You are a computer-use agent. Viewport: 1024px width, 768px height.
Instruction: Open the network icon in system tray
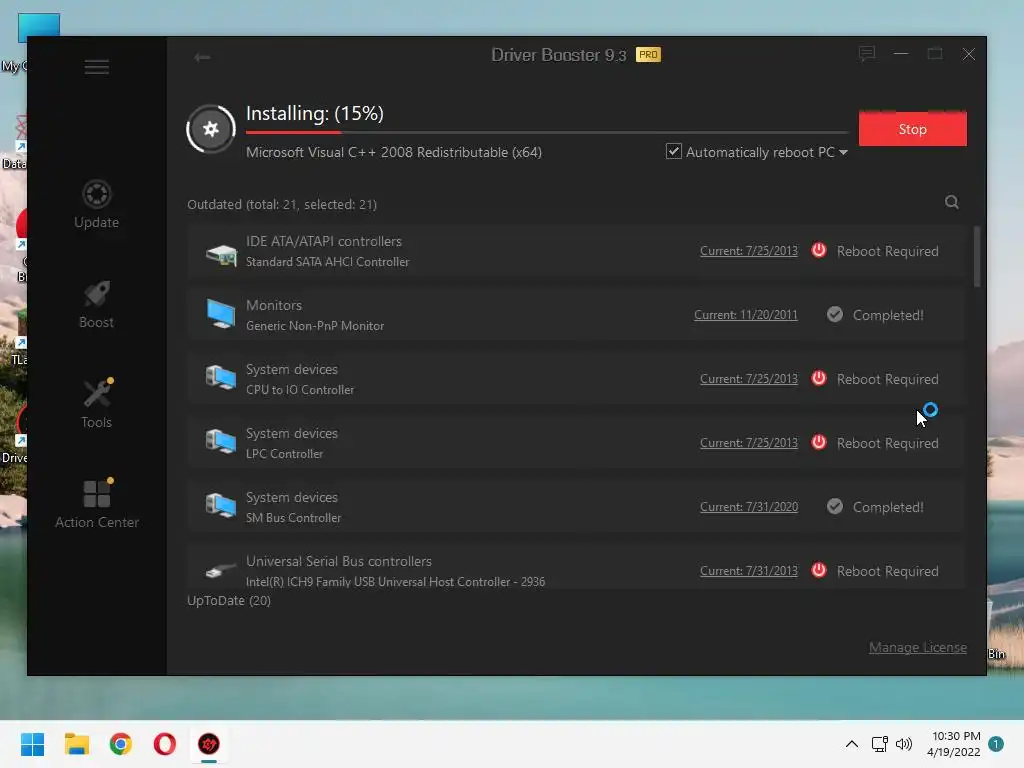(x=880, y=744)
